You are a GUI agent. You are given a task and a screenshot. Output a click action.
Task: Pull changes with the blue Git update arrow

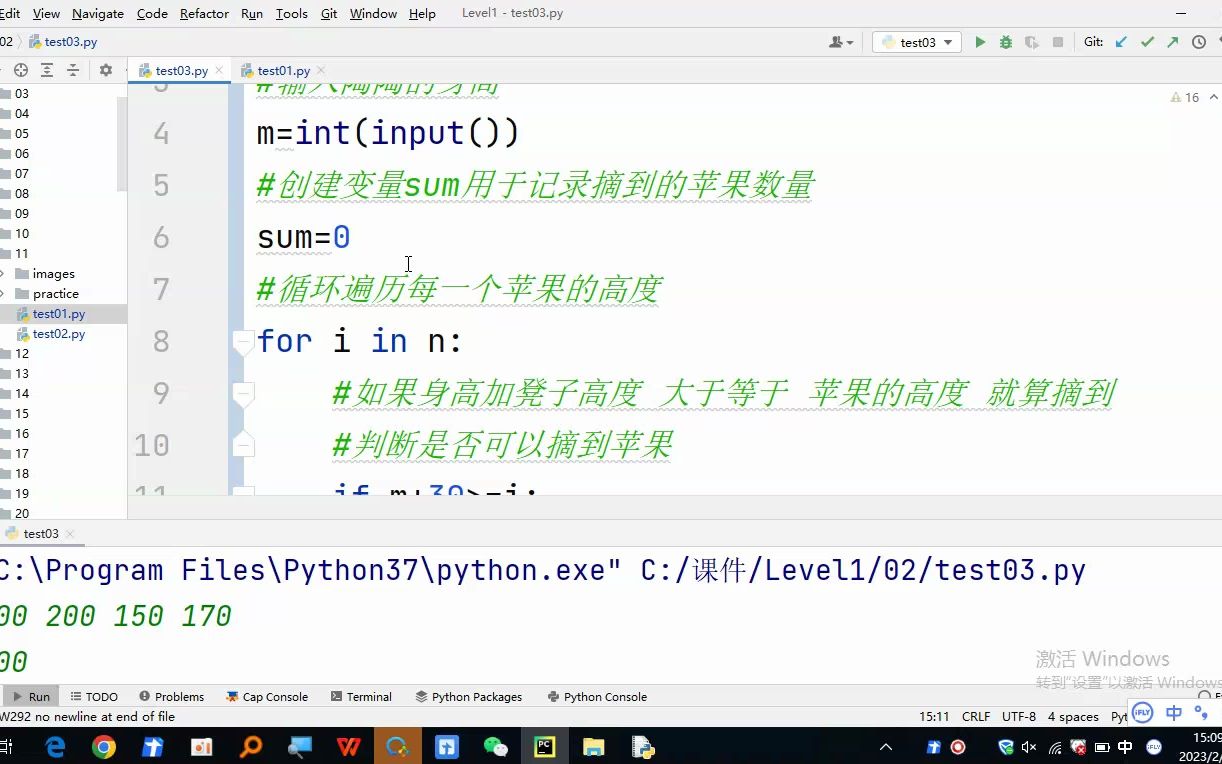1118,42
